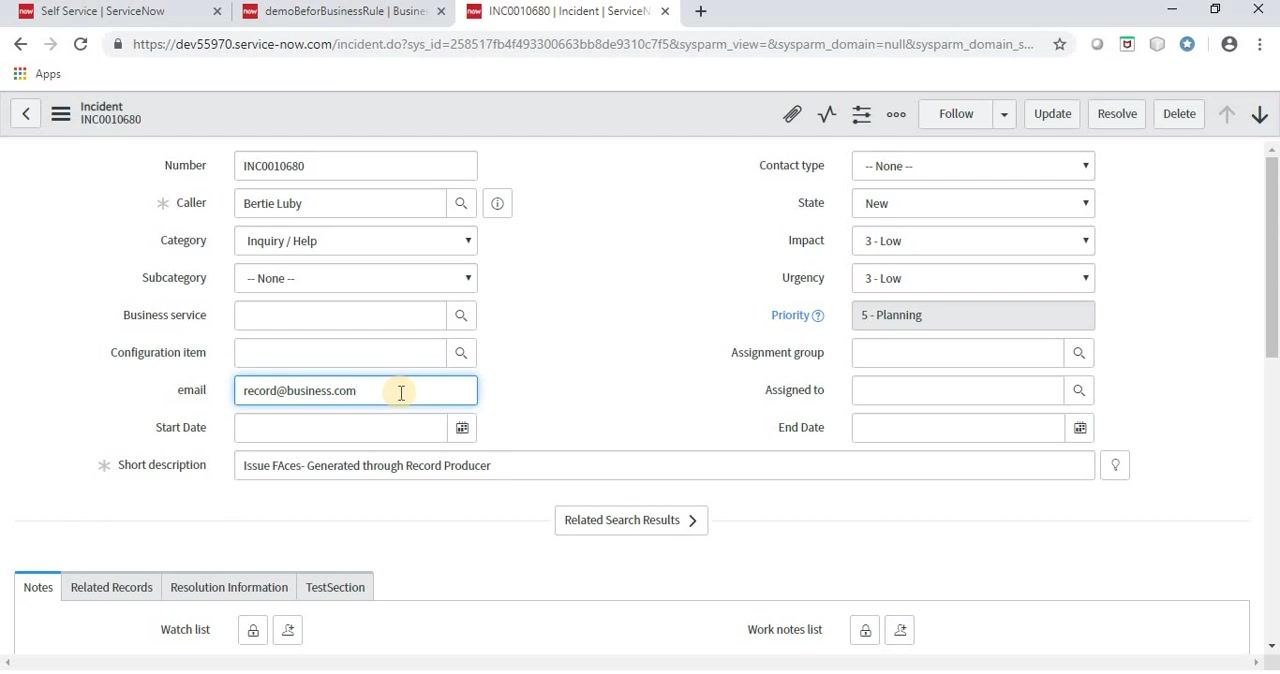Screen dimensions: 1280x674
Task: Expand the Impact dropdown
Action: (x=974, y=241)
